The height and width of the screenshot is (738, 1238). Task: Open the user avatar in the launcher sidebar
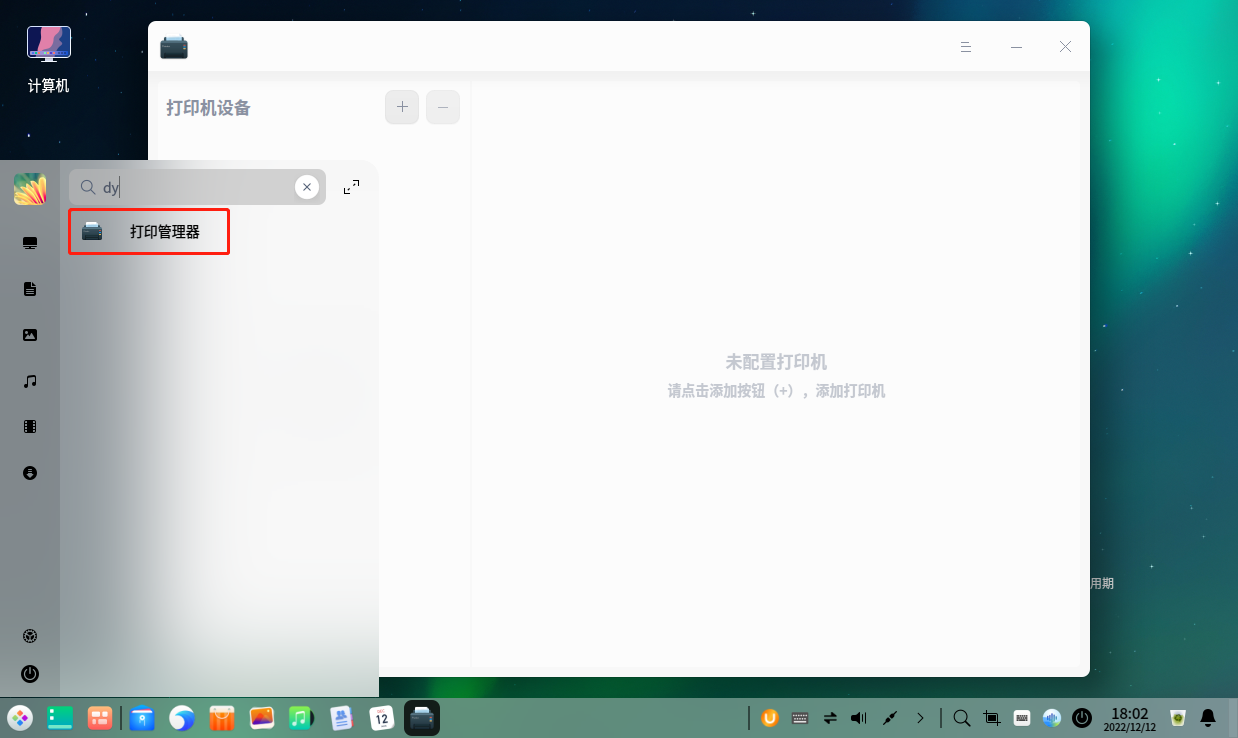(30, 189)
